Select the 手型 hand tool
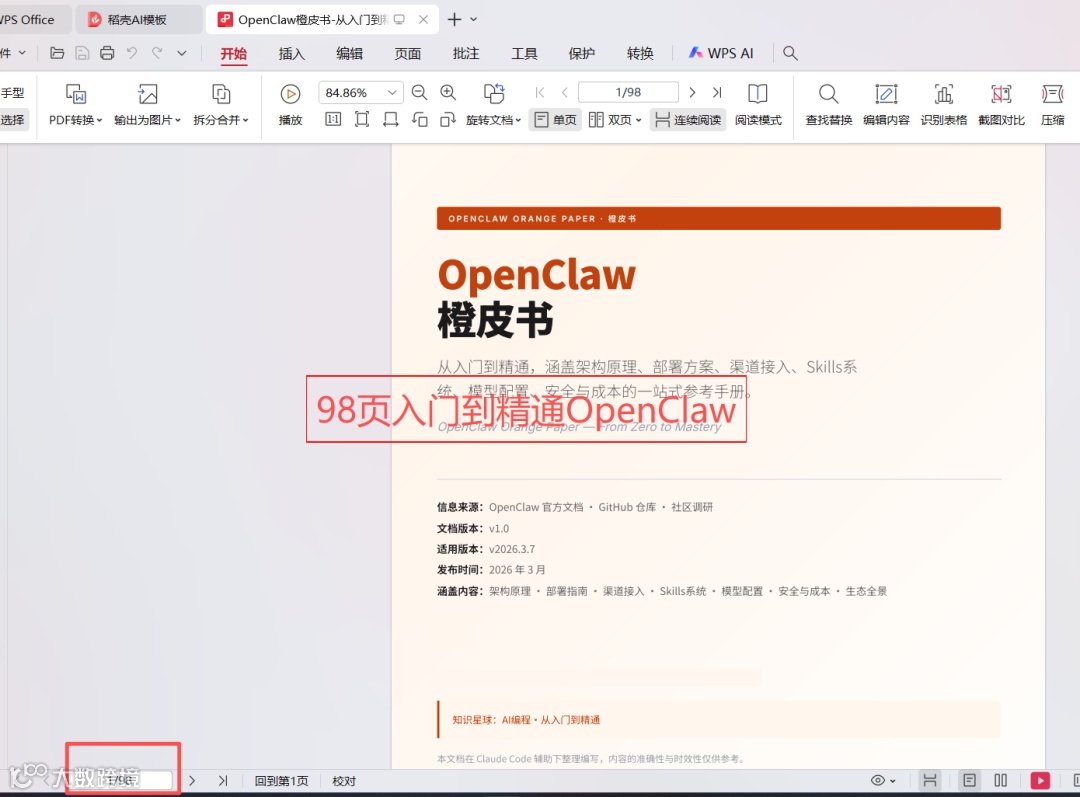 (13, 93)
